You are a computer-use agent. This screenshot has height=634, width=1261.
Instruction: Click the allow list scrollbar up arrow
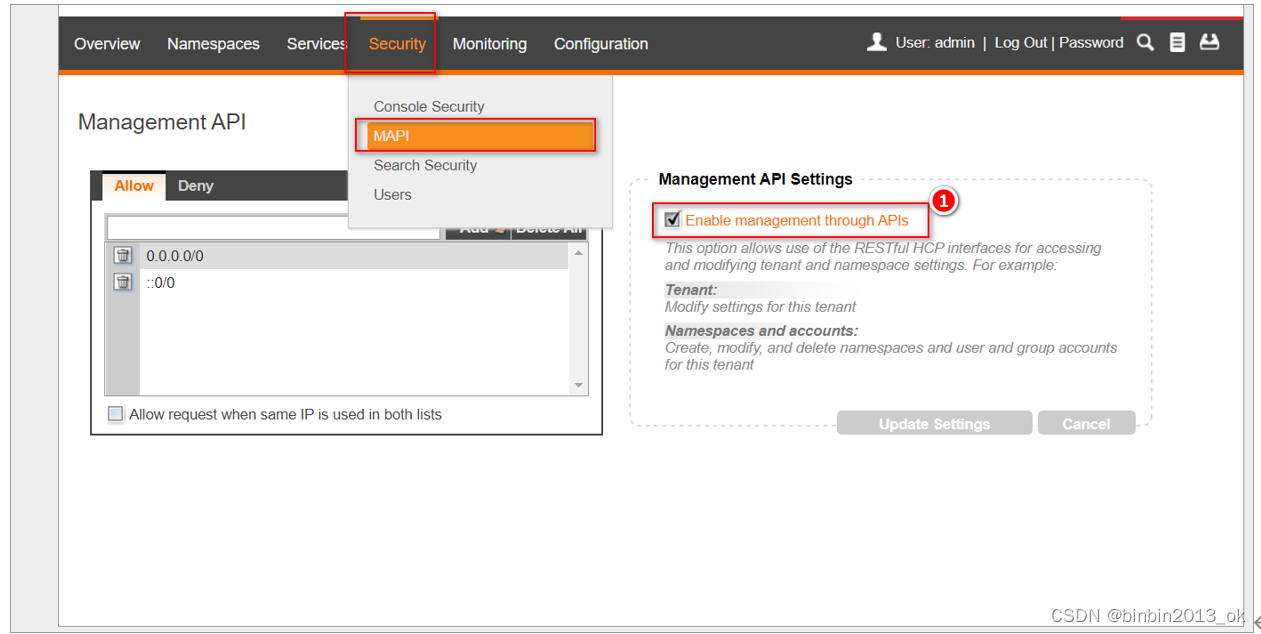[x=578, y=254]
